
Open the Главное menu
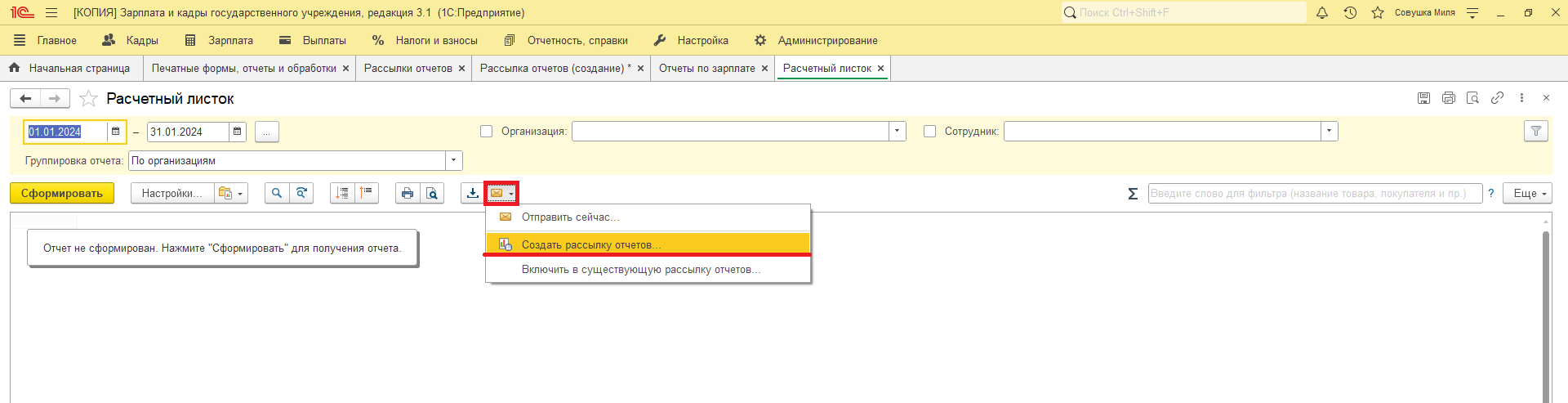pyautogui.click(x=46, y=40)
